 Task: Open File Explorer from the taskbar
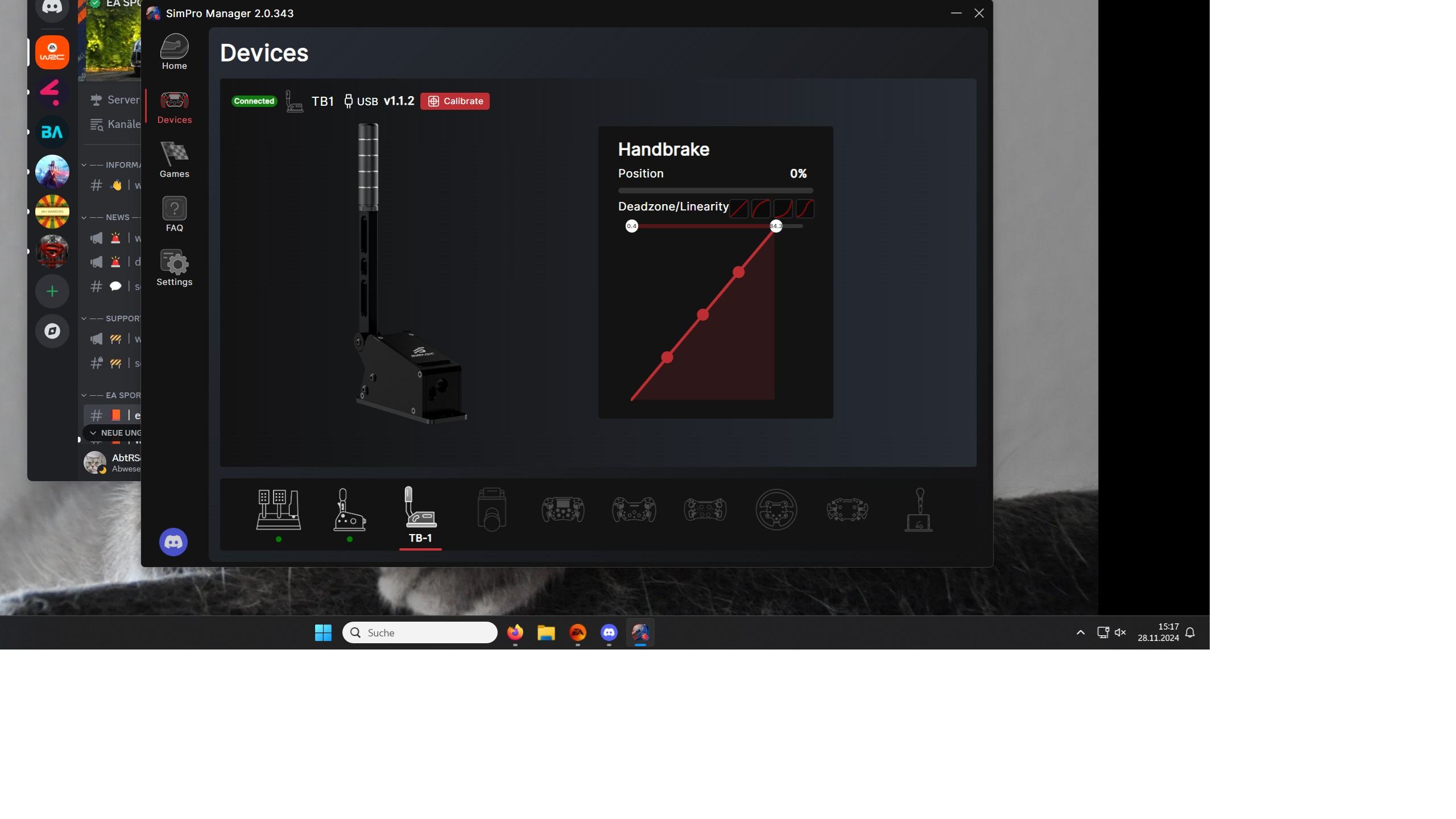(546, 632)
